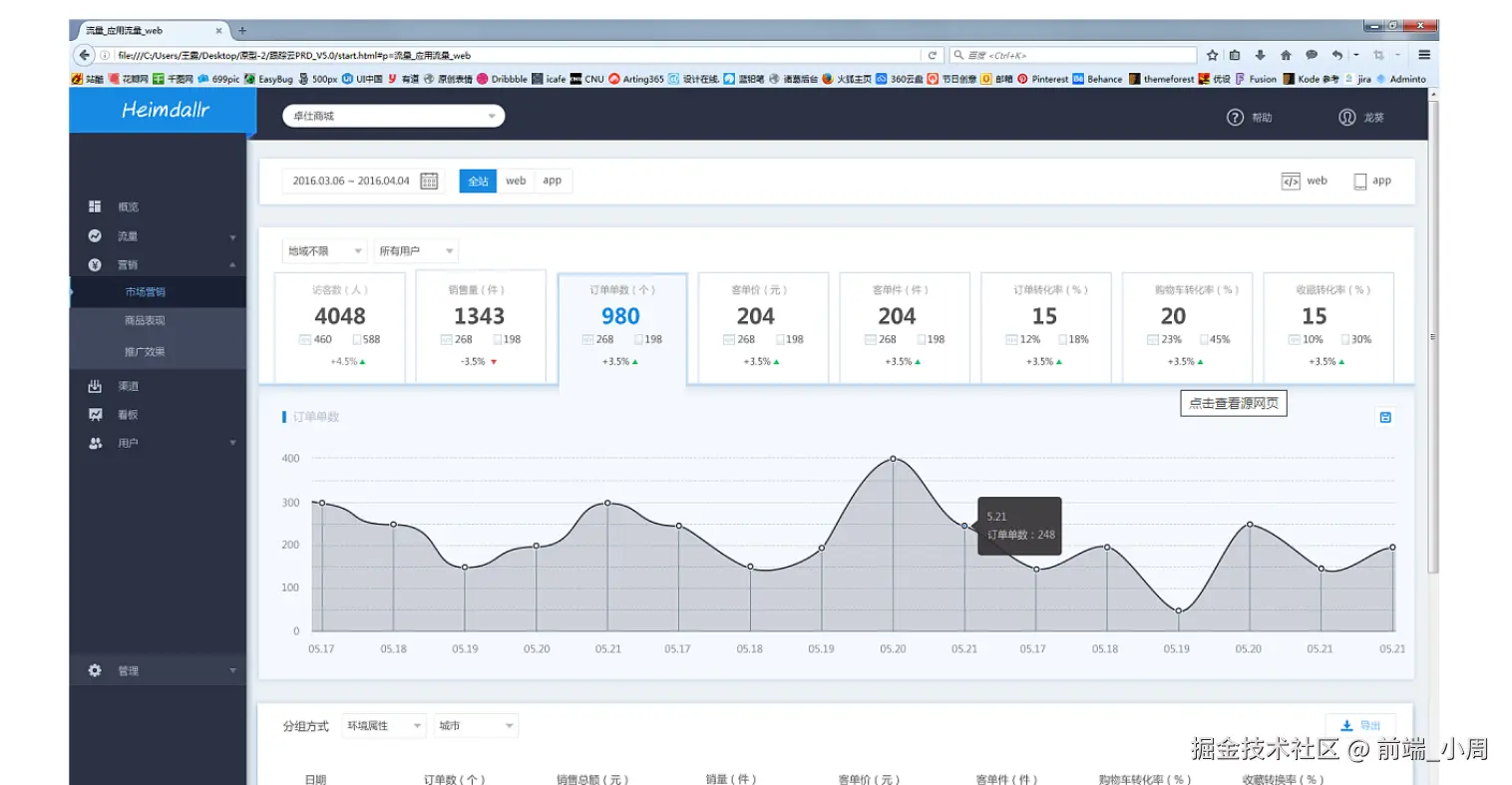Viewport: 1512px width, 785px height.
Task: Click the 2016.03.06 ~ 2016.04.04 date field
Action: [x=351, y=181]
